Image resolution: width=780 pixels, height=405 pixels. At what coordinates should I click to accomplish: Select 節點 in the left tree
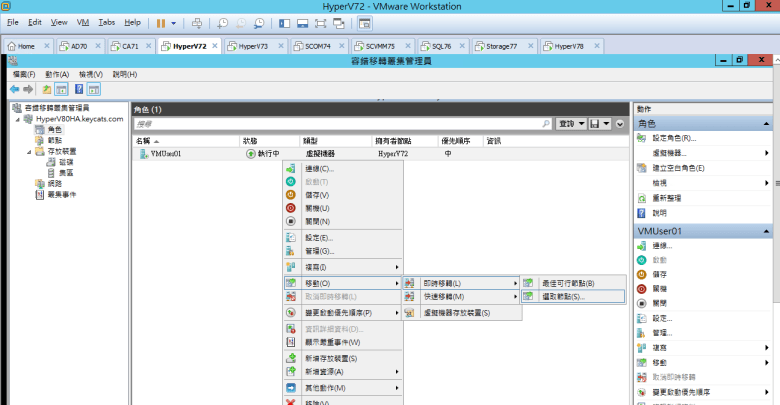[54, 140]
